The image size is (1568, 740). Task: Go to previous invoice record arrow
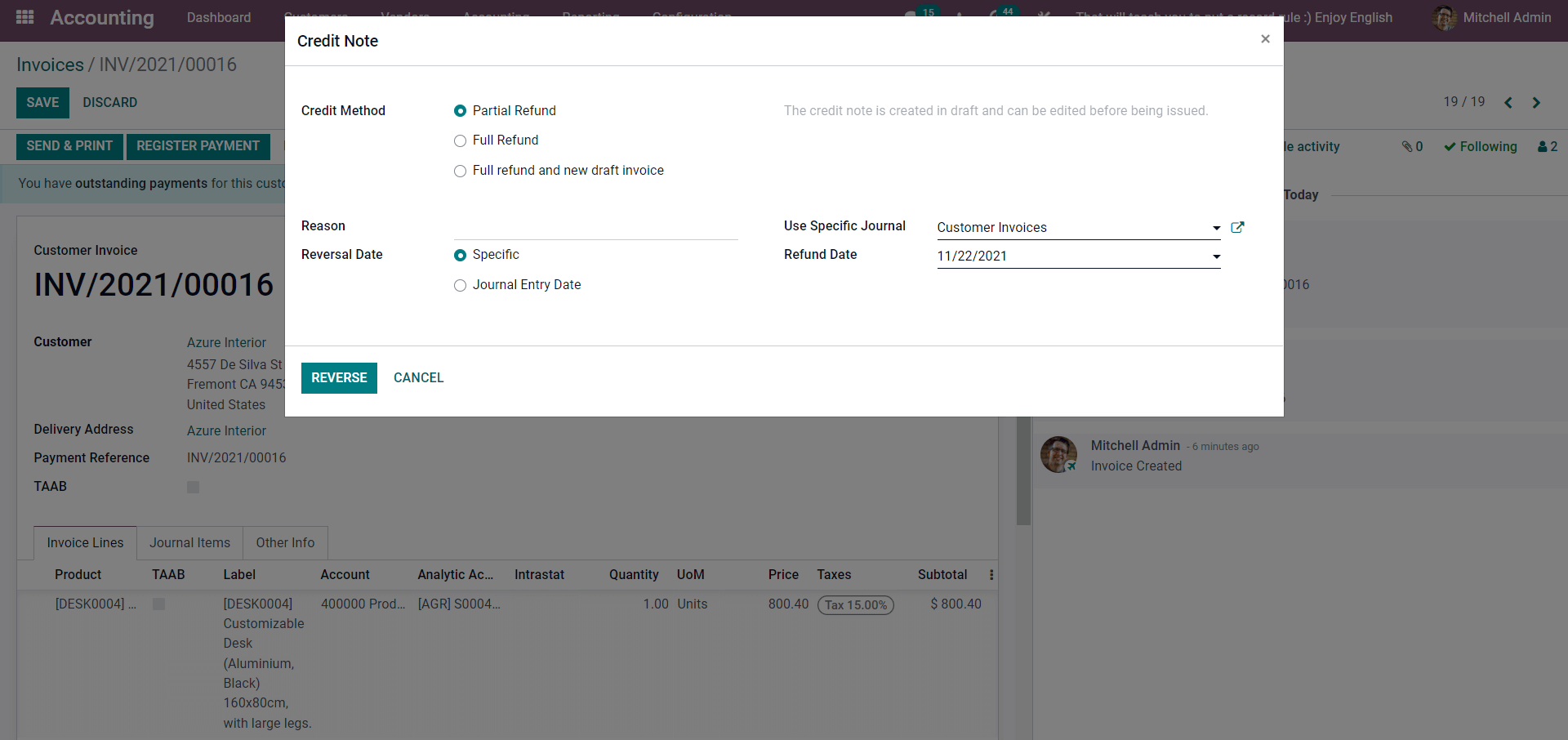coord(1508,103)
